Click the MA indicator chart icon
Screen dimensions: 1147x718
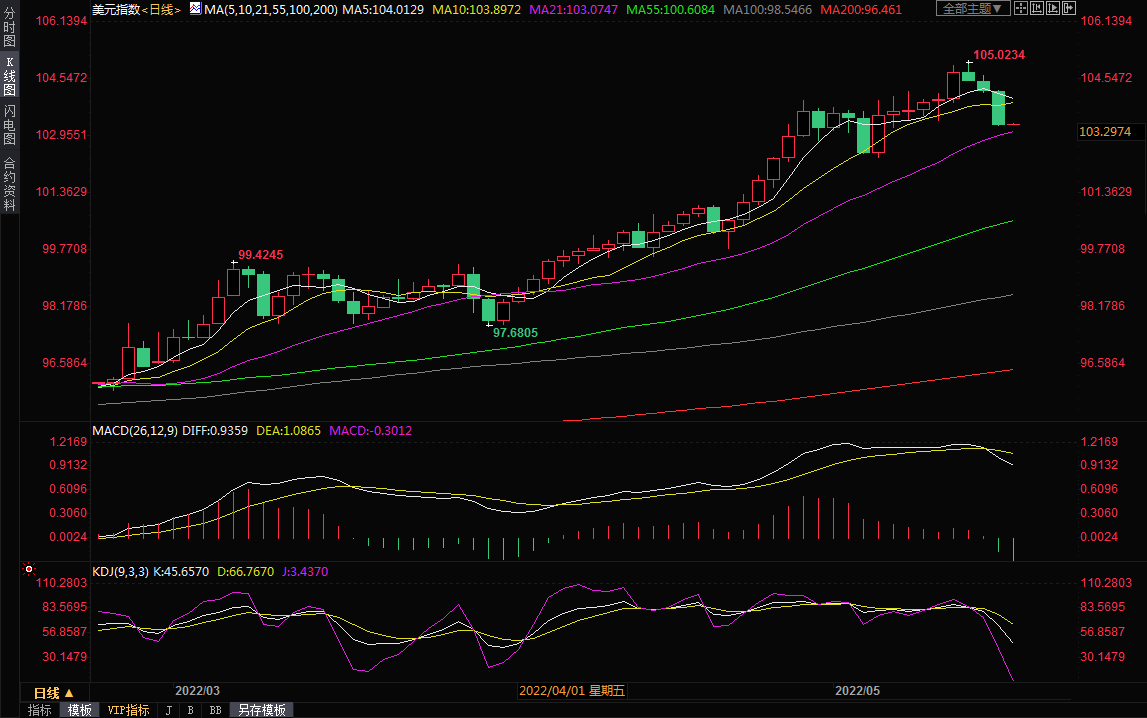195,9
